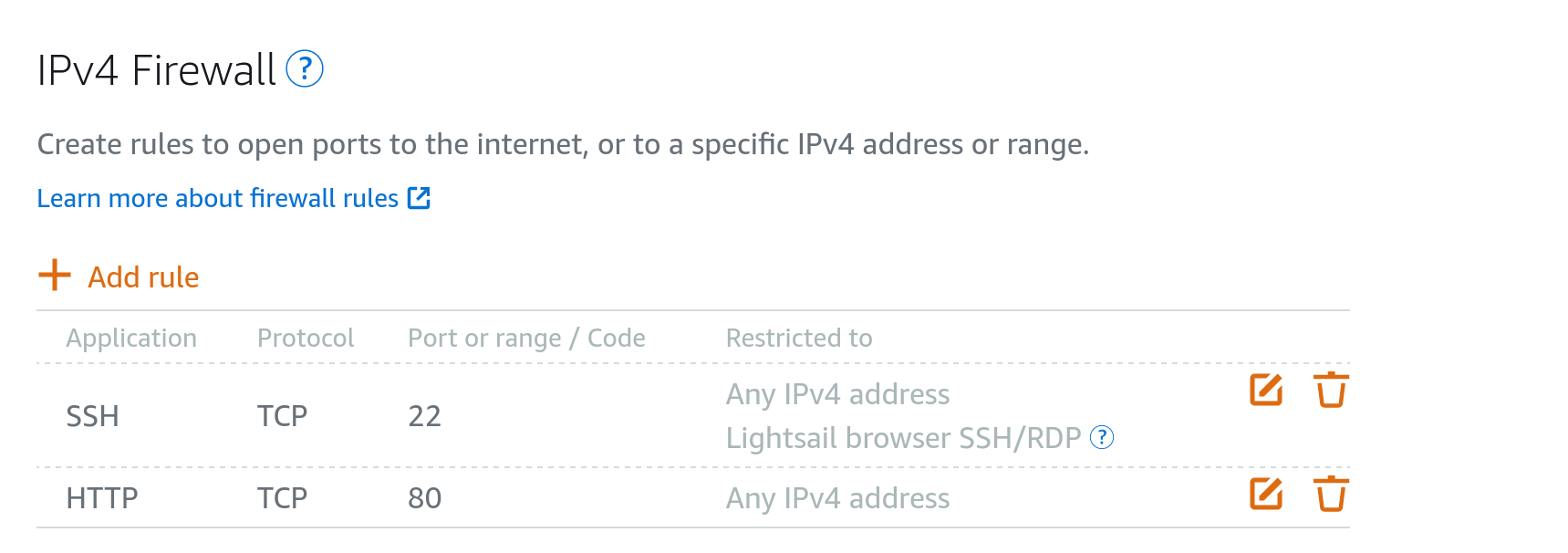Select the HTTP application row label

(x=102, y=498)
